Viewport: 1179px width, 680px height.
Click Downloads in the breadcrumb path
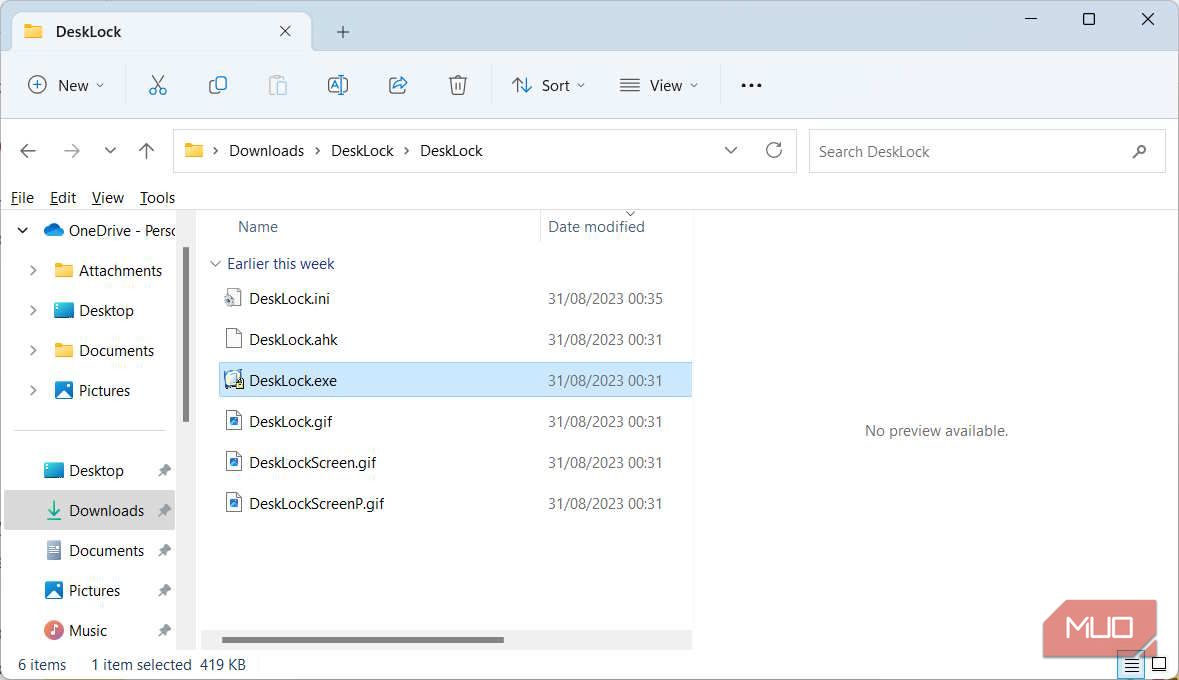(x=266, y=150)
